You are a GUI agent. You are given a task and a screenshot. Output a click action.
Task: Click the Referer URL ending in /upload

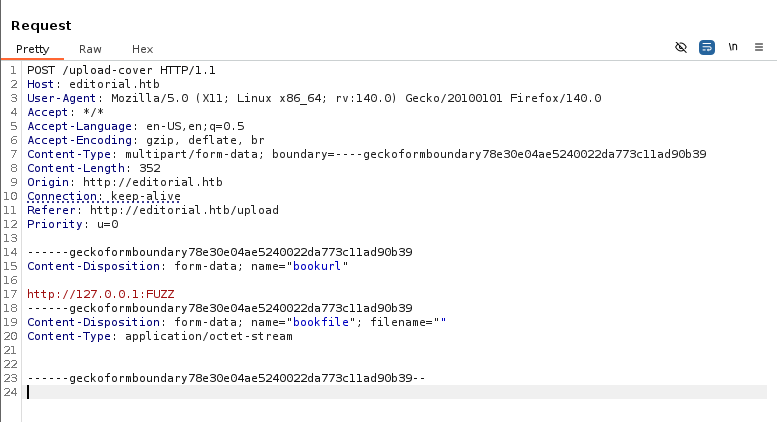pos(184,210)
